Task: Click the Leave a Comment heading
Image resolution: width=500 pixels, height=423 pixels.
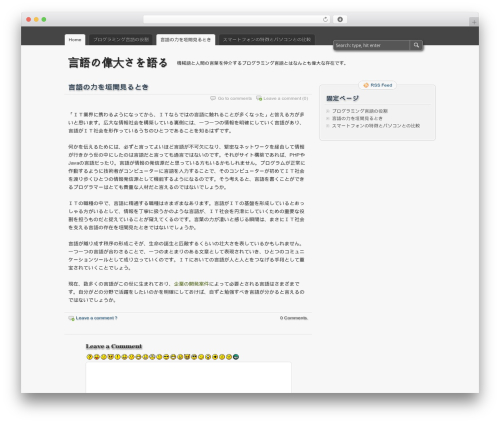Action: [114, 346]
